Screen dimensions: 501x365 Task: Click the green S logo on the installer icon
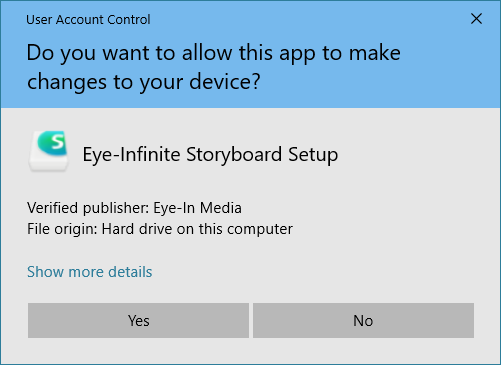click(x=52, y=143)
